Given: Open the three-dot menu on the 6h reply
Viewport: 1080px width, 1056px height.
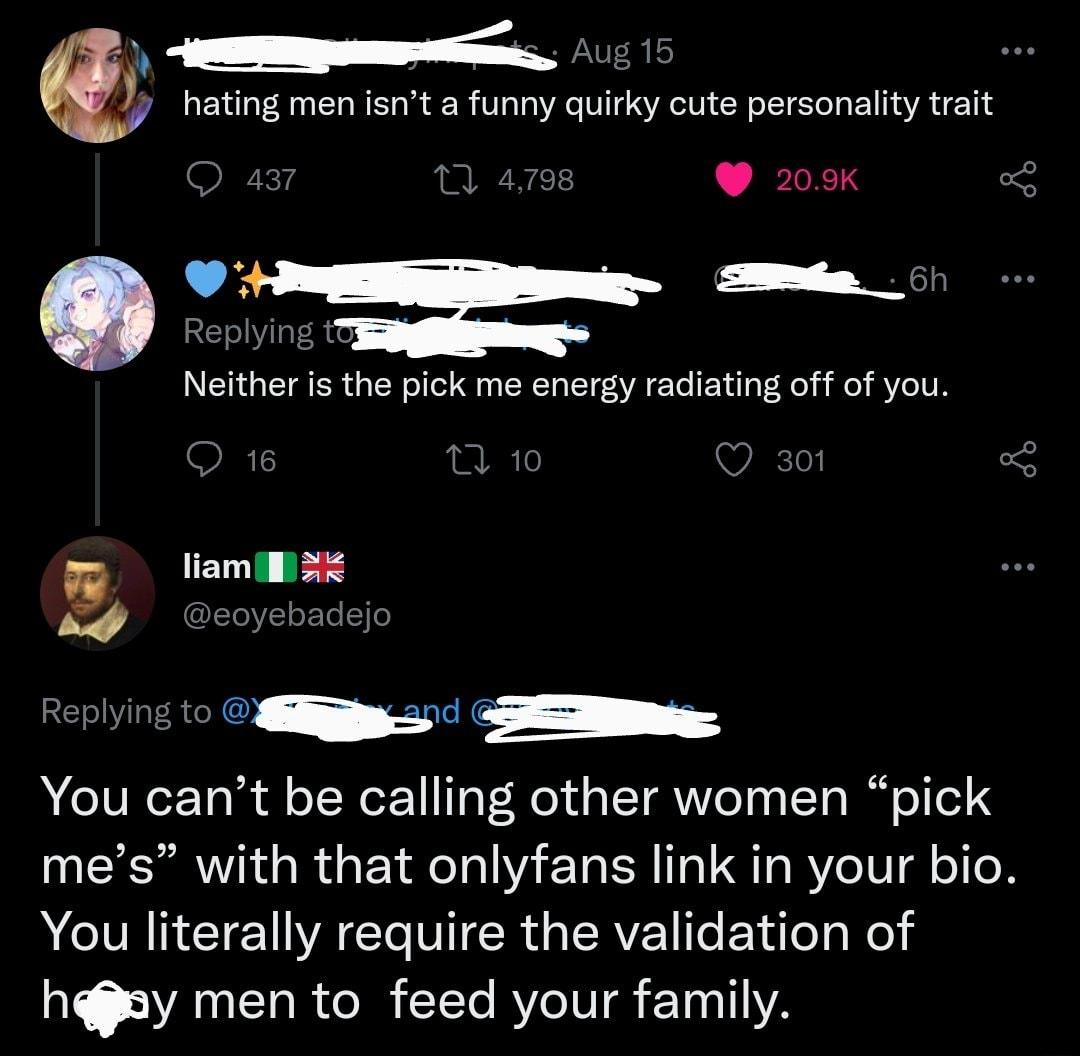Looking at the screenshot, I should point(1019,279).
